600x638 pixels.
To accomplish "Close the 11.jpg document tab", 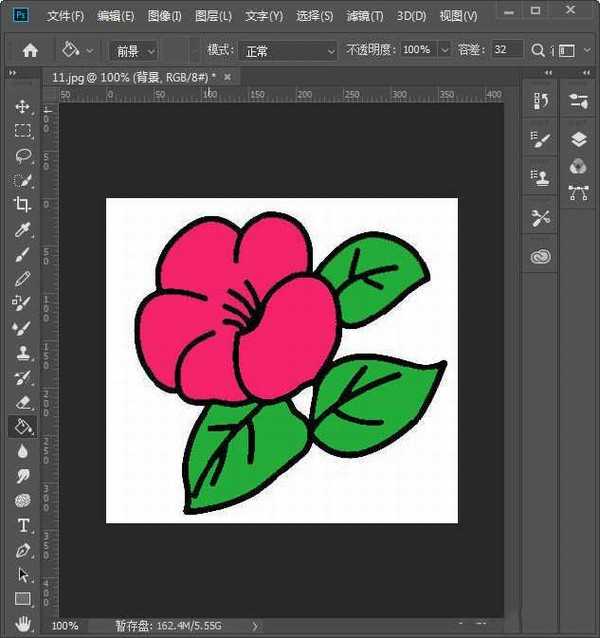I will click(228, 77).
